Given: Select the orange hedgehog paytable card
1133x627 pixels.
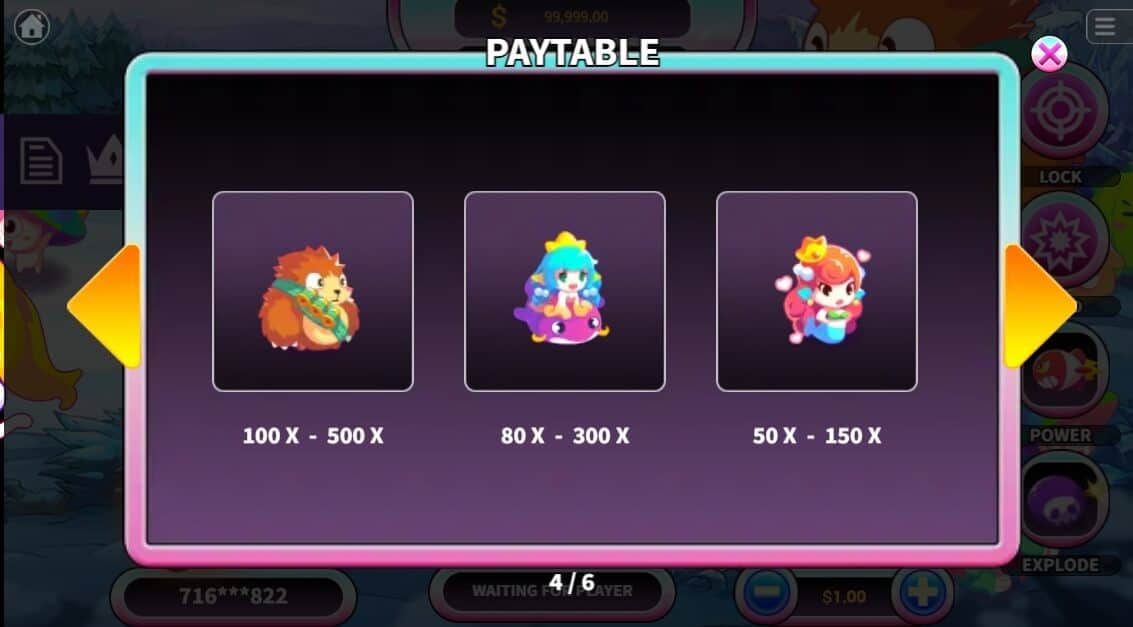Looking at the screenshot, I should point(313,291).
